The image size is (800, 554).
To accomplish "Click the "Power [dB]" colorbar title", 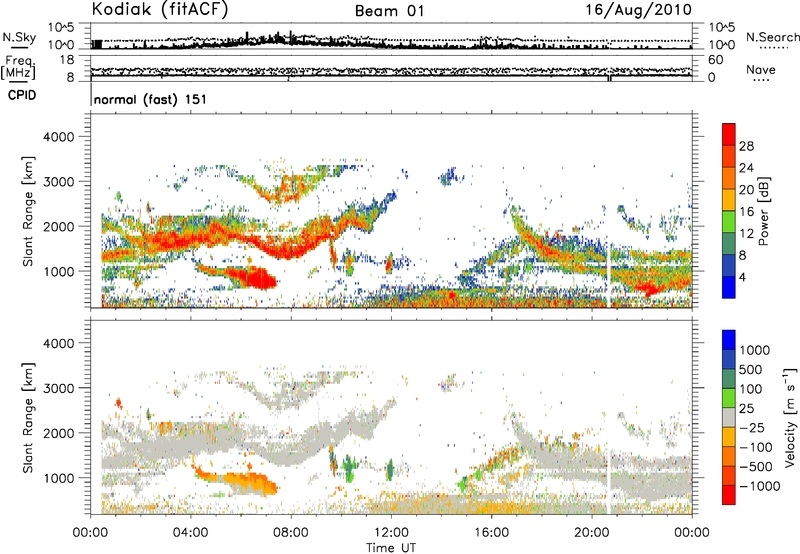I will pos(764,211).
